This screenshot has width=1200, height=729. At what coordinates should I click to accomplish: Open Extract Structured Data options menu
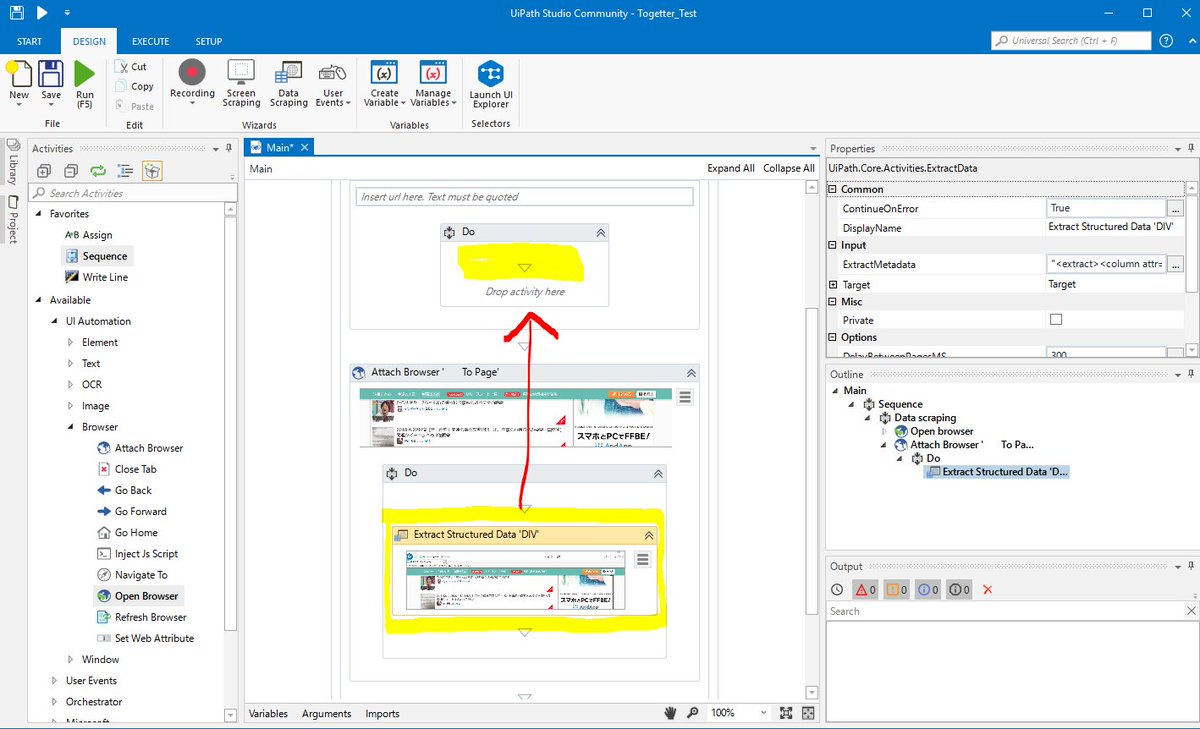643,560
